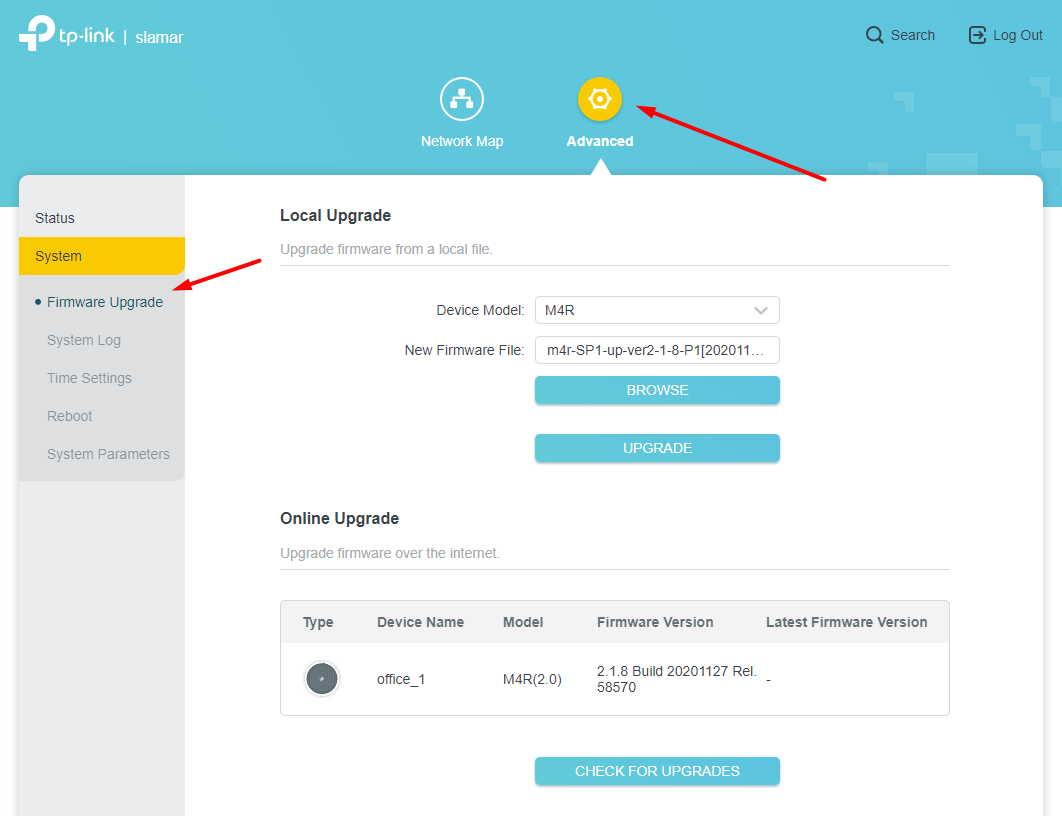
Task: Select the Advanced gear icon
Action: 600,100
